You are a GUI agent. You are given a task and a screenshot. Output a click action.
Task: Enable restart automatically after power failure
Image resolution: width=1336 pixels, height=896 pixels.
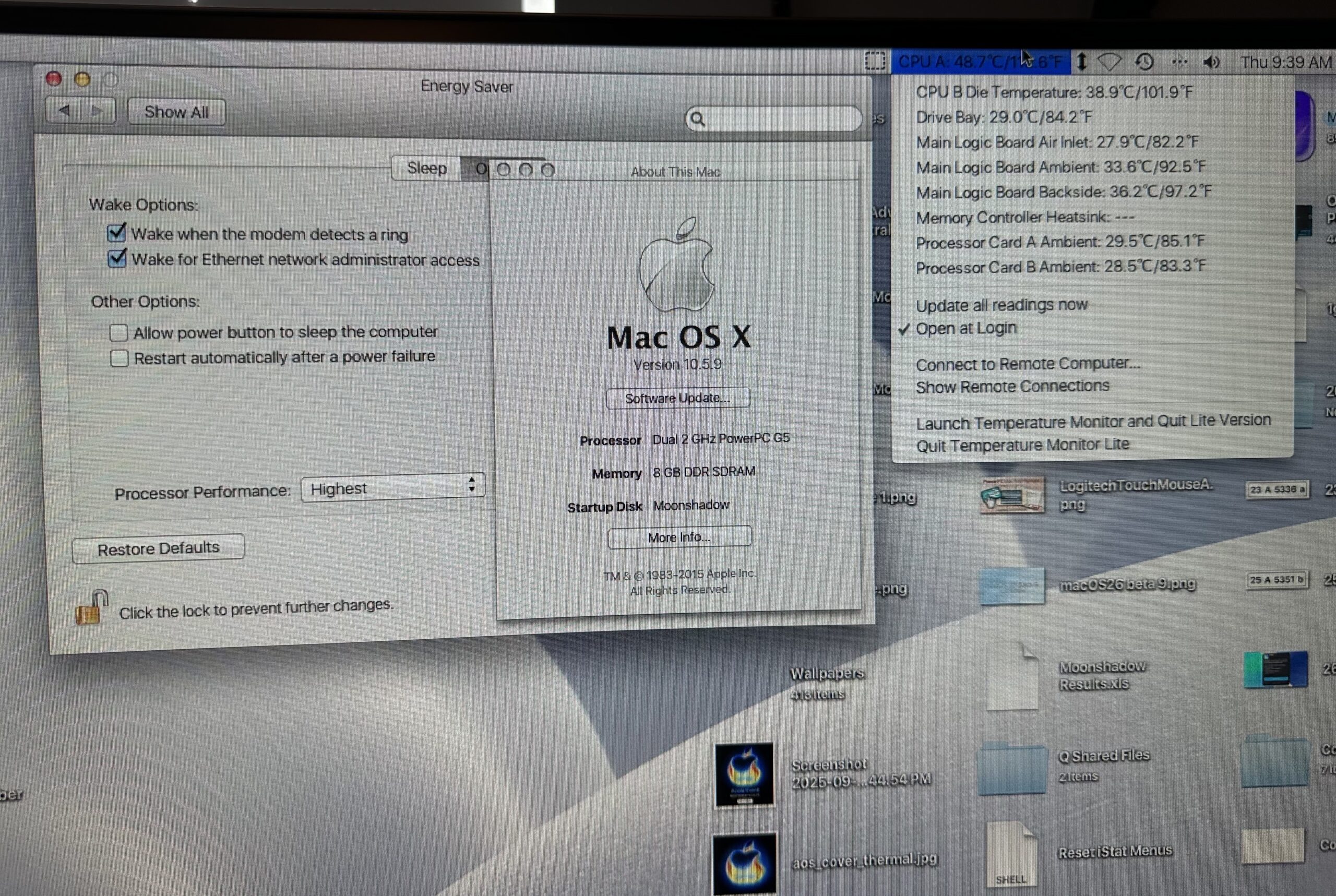tap(119, 359)
